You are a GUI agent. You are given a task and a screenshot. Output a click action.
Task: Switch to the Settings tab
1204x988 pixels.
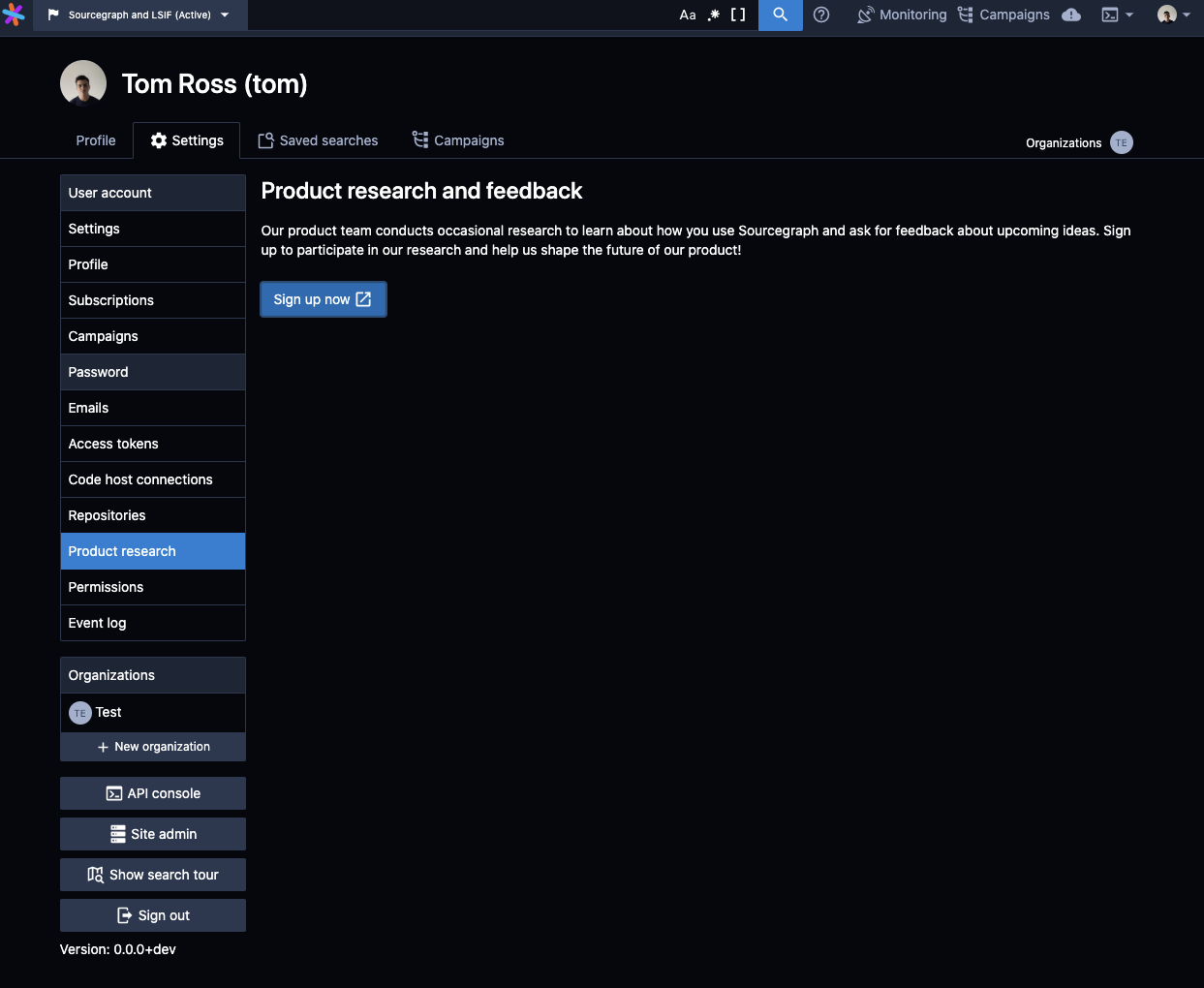187,140
